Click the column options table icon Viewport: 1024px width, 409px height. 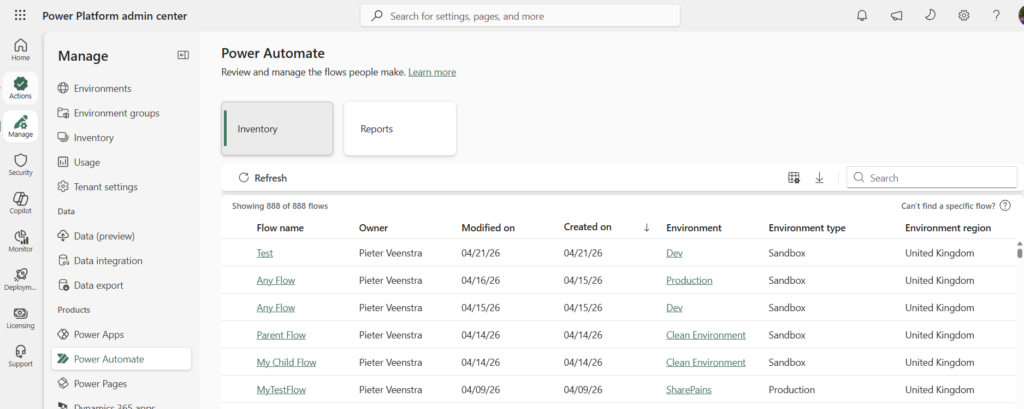[x=793, y=178]
